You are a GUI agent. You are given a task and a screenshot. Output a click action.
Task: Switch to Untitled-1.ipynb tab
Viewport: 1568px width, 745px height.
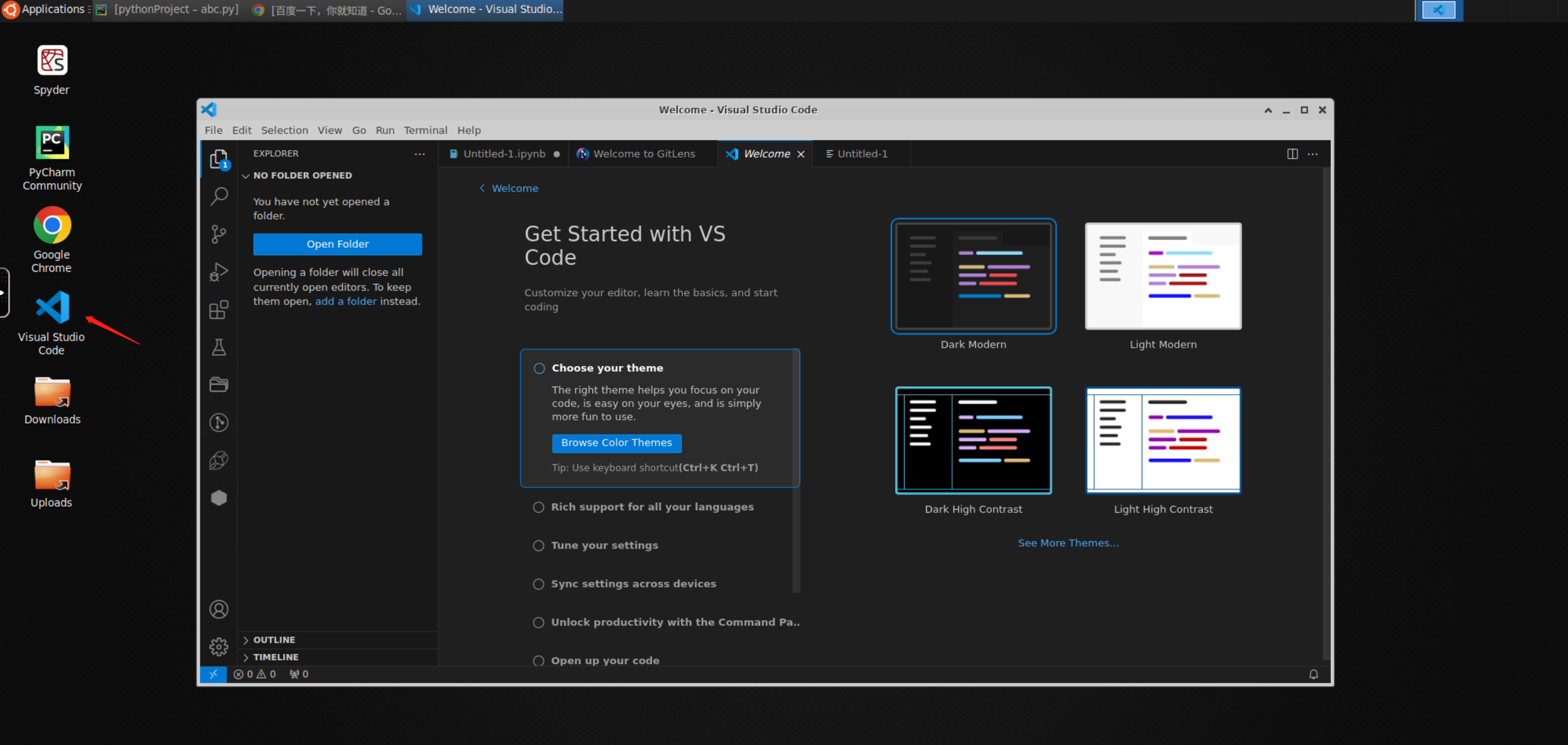[x=503, y=154]
